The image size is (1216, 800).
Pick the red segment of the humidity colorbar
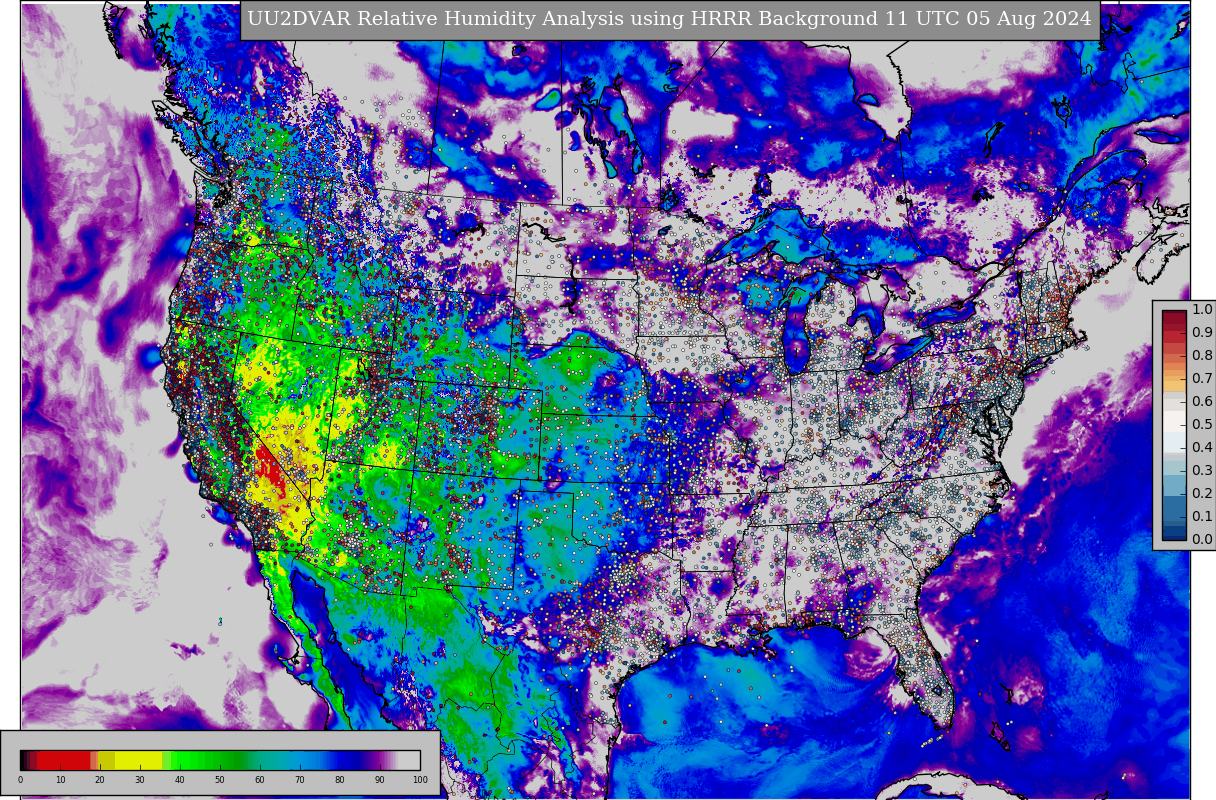tap(63, 760)
